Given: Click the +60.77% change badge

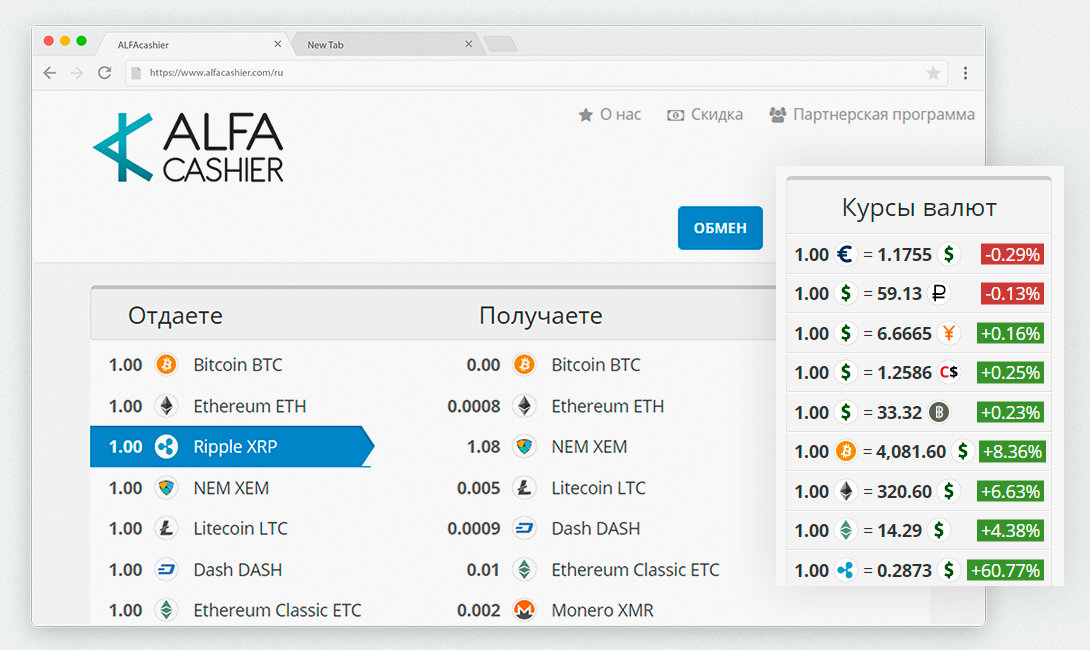Looking at the screenshot, I should point(1005,570).
